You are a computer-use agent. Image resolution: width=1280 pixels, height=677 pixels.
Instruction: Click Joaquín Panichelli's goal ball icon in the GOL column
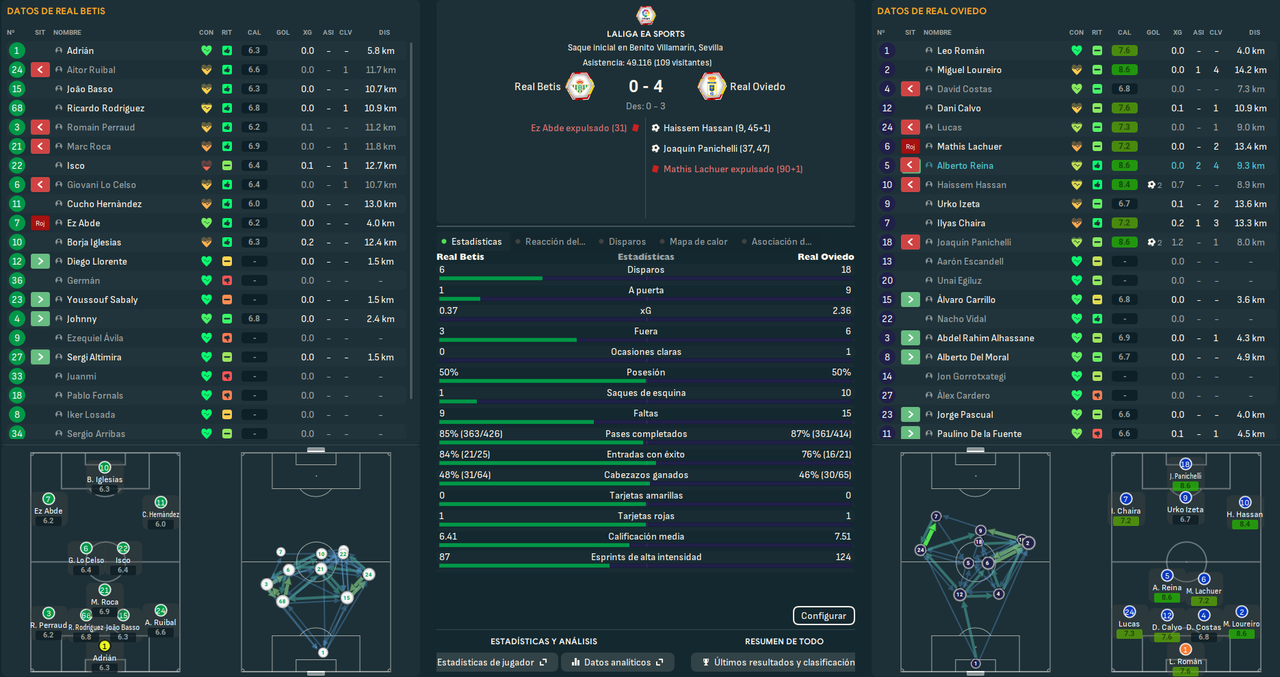tap(1152, 243)
